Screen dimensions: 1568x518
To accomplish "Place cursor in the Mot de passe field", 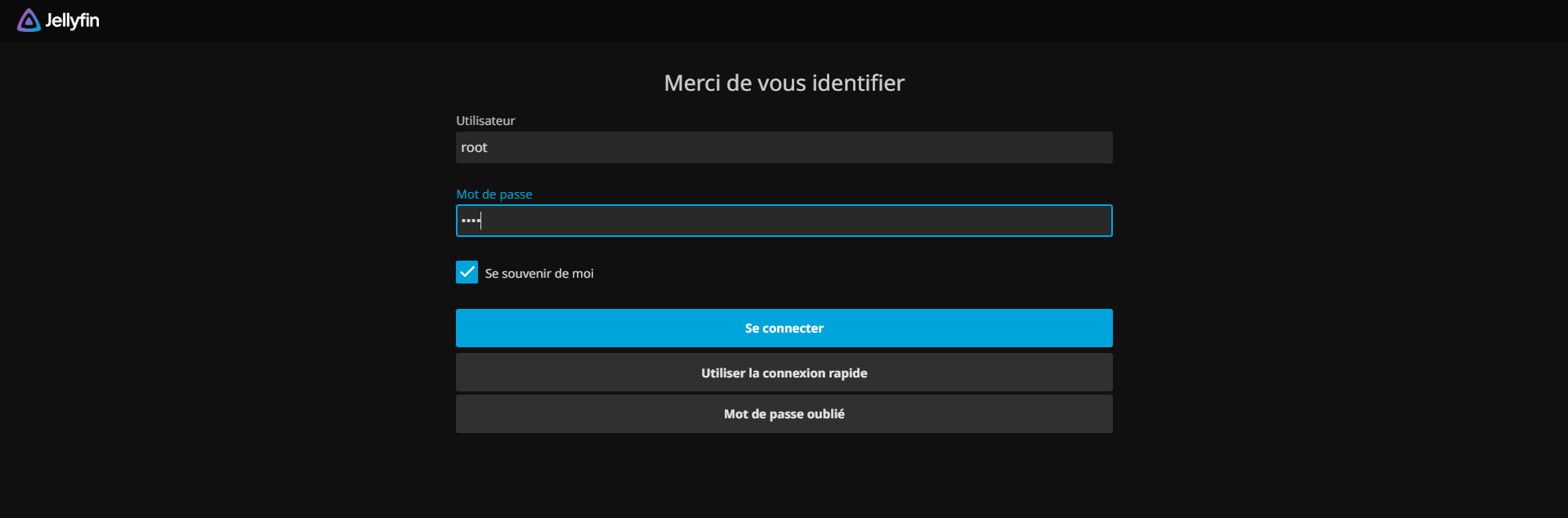I will point(784,221).
